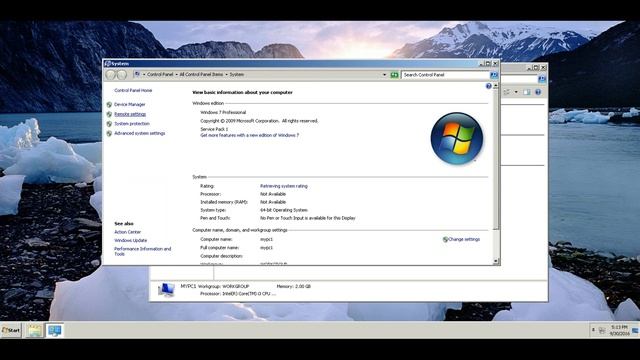Open the Explorer folder taskbar icon
The image size is (640, 360).
point(35,330)
